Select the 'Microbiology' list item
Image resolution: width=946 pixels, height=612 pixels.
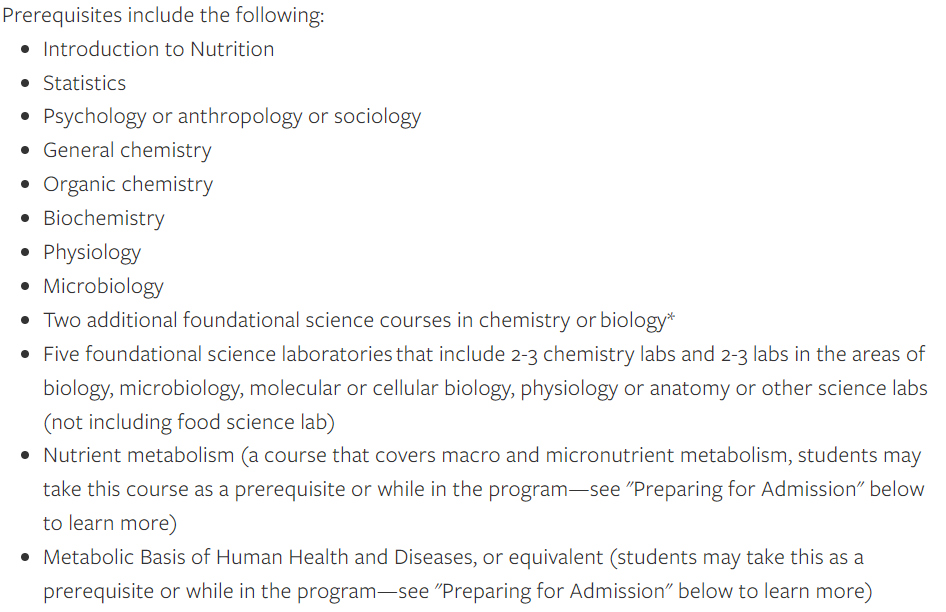(x=103, y=286)
